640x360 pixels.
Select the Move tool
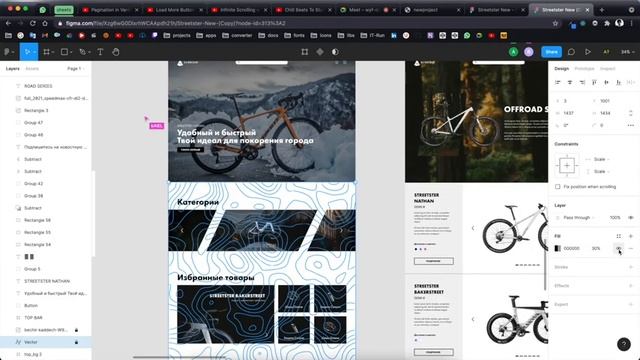(x=27, y=52)
